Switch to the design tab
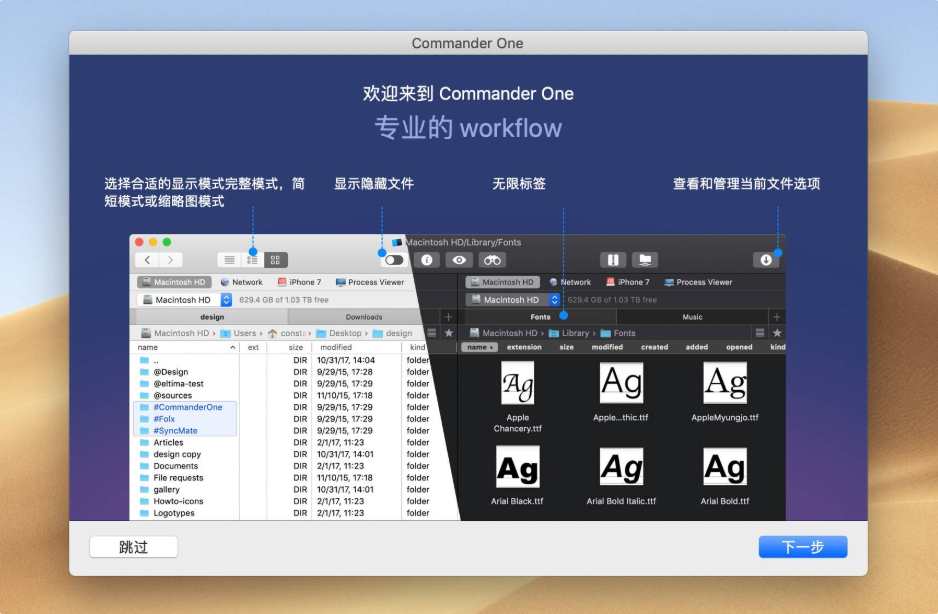938x614 pixels. point(212,317)
